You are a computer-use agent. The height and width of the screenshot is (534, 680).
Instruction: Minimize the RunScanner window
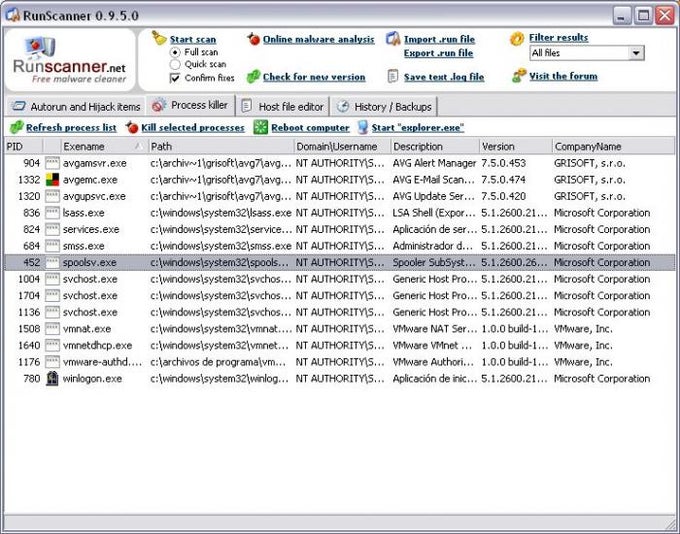621,16
